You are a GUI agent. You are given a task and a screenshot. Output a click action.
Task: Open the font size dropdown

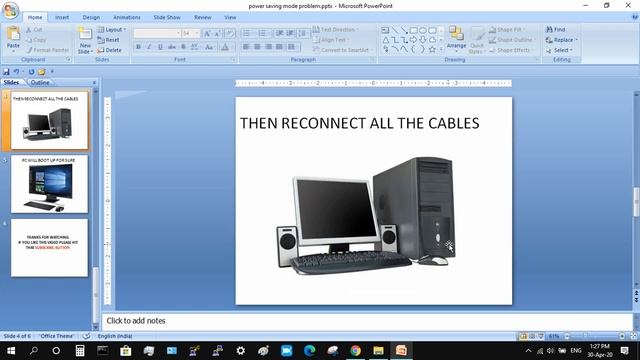pyautogui.click(x=198, y=33)
